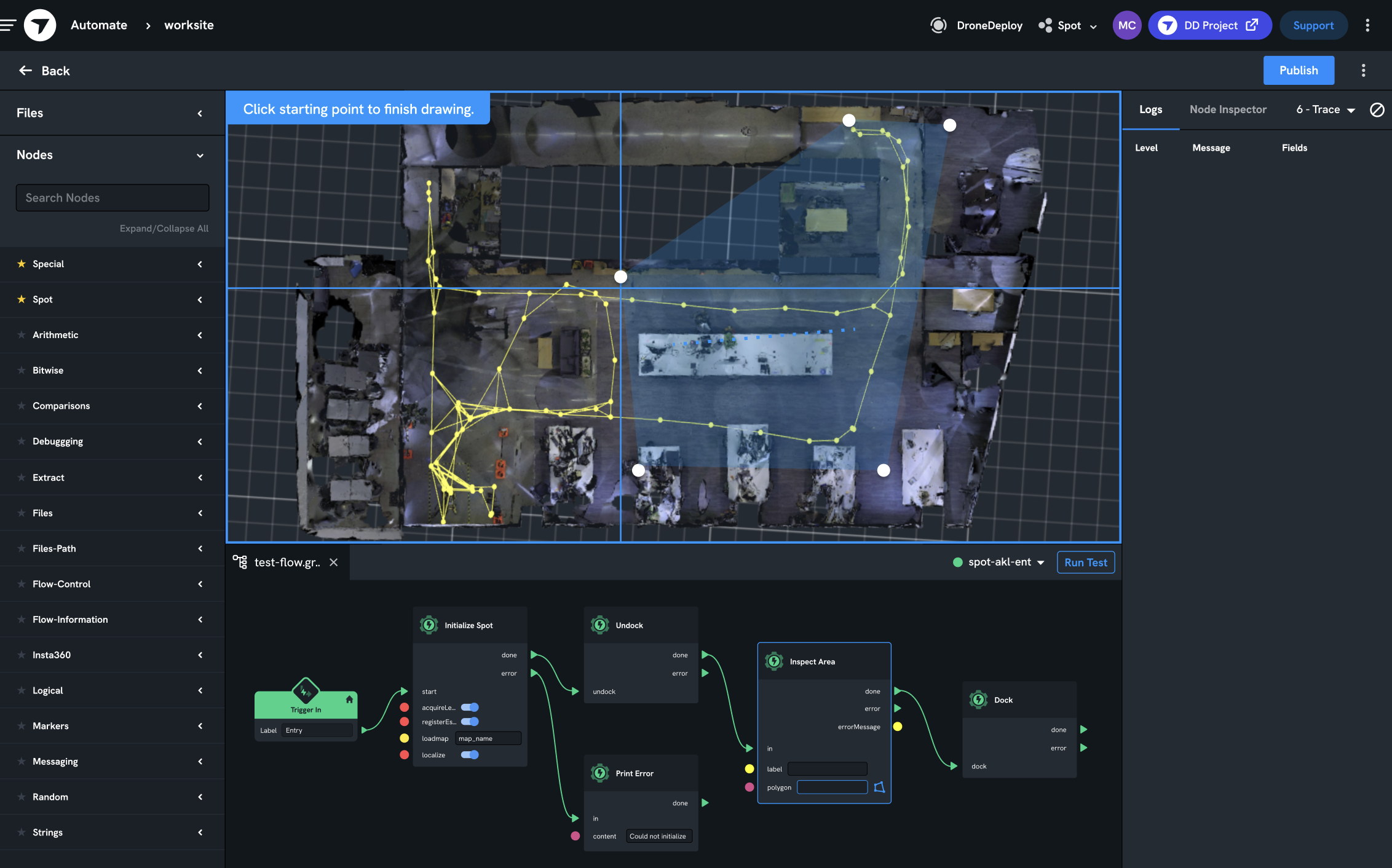Image resolution: width=1392 pixels, height=868 pixels.
Task: Open the top-right kebab menu
Action: point(1367,25)
